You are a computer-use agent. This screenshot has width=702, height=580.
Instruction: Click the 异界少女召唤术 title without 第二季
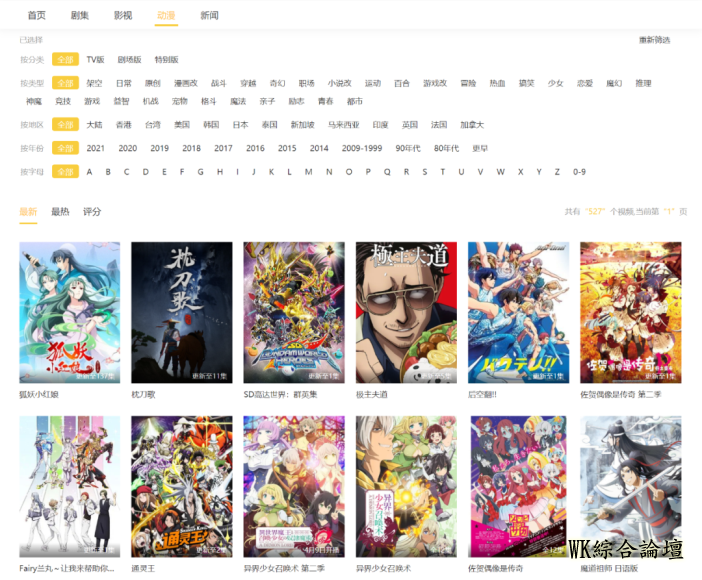384,569
